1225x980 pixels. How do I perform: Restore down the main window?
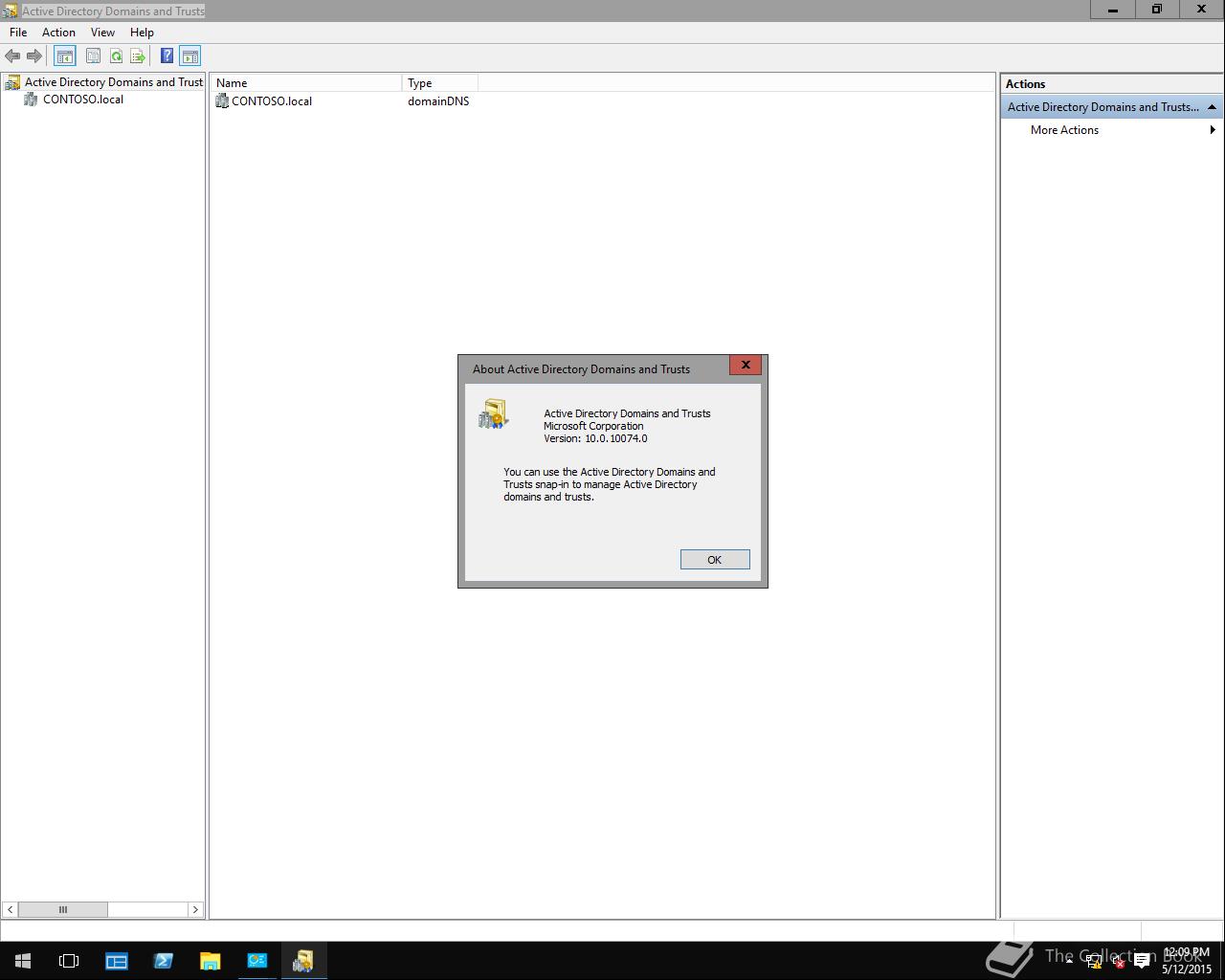coord(1157,10)
